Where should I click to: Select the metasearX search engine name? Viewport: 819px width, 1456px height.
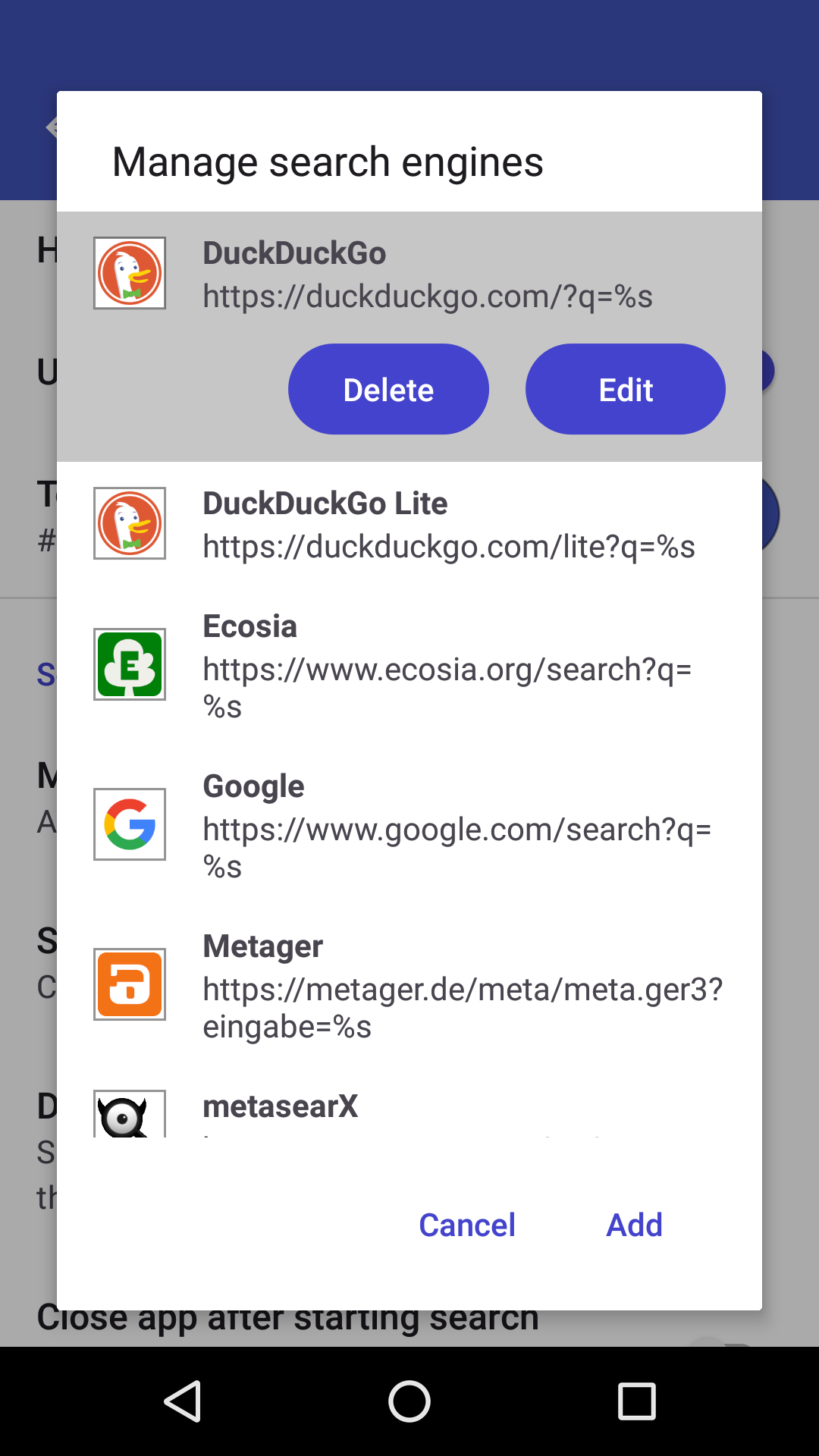pos(281,1106)
